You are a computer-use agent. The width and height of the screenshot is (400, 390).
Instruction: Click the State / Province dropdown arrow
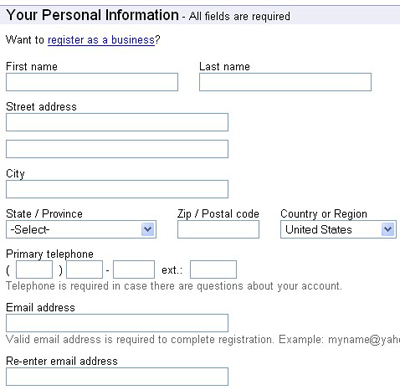148,229
